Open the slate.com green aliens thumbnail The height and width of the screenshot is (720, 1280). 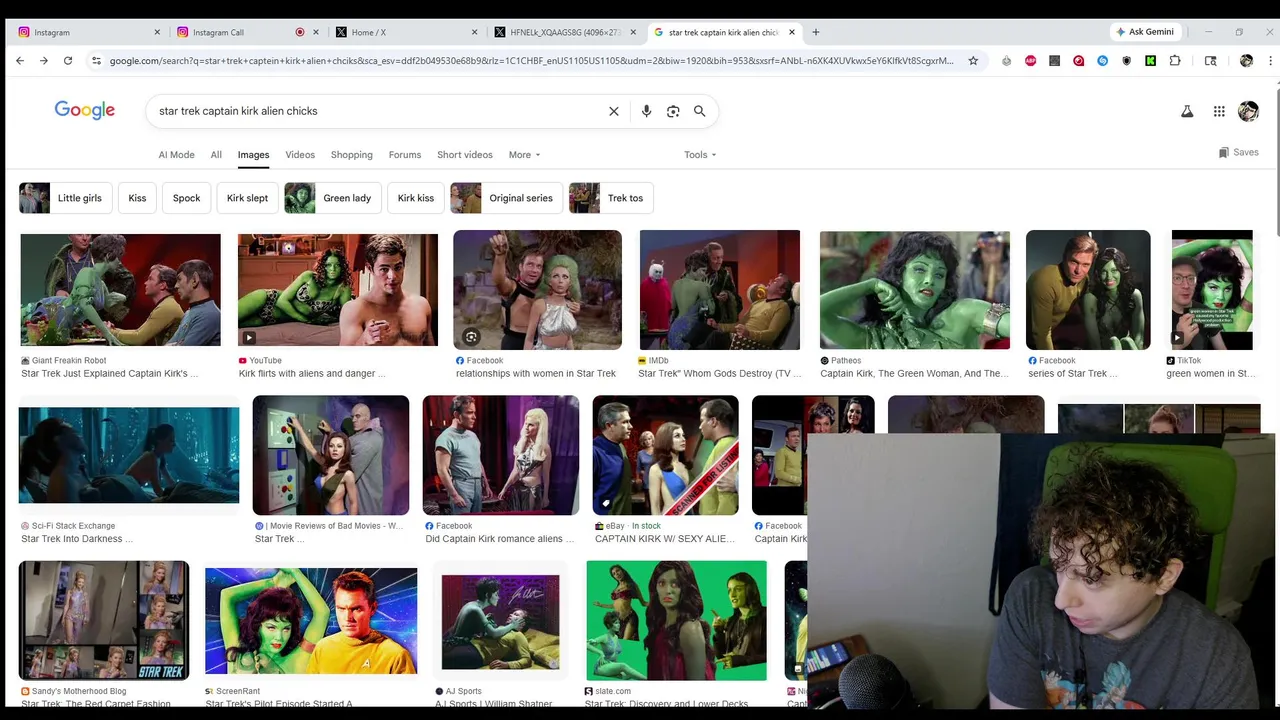click(677, 620)
